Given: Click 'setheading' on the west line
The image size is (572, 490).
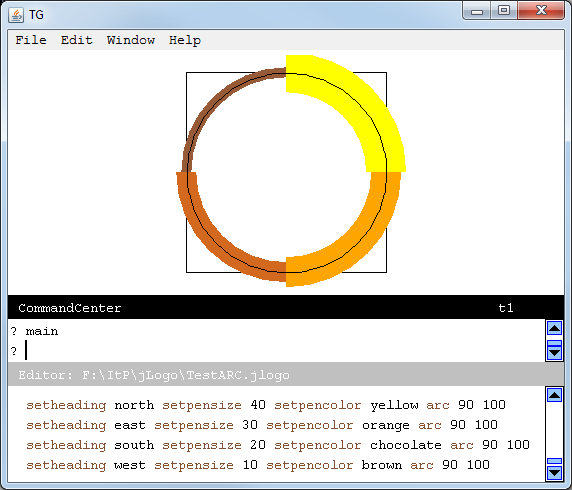Looking at the screenshot, I should pyautogui.click(x=66, y=465).
